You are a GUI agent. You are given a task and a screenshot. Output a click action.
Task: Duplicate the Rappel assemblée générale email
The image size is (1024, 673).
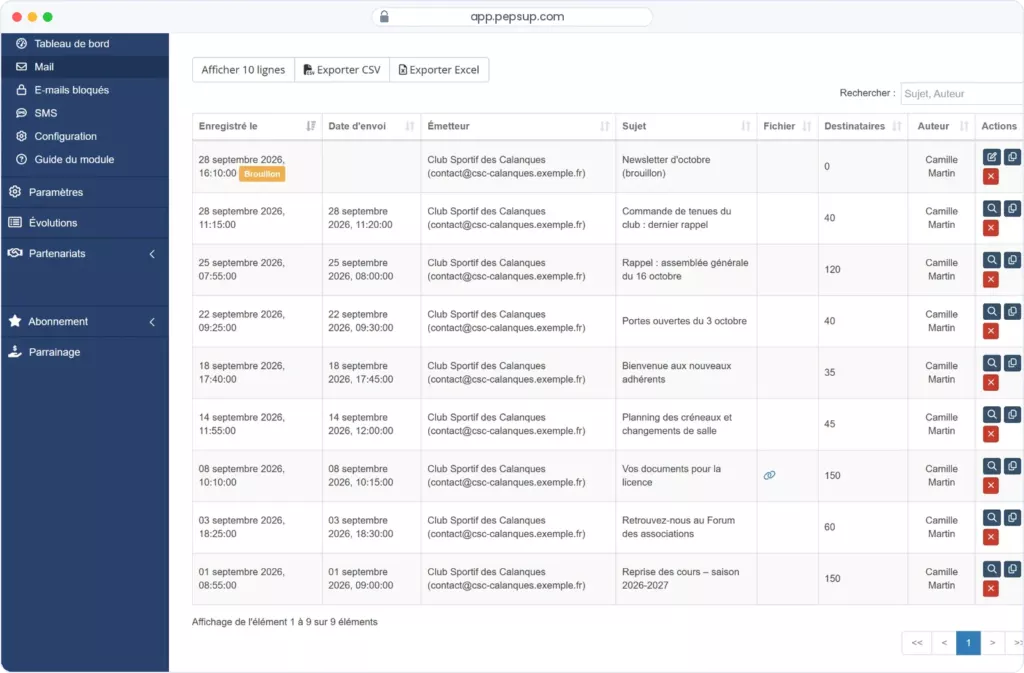pyautogui.click(x=1012, y=260)
